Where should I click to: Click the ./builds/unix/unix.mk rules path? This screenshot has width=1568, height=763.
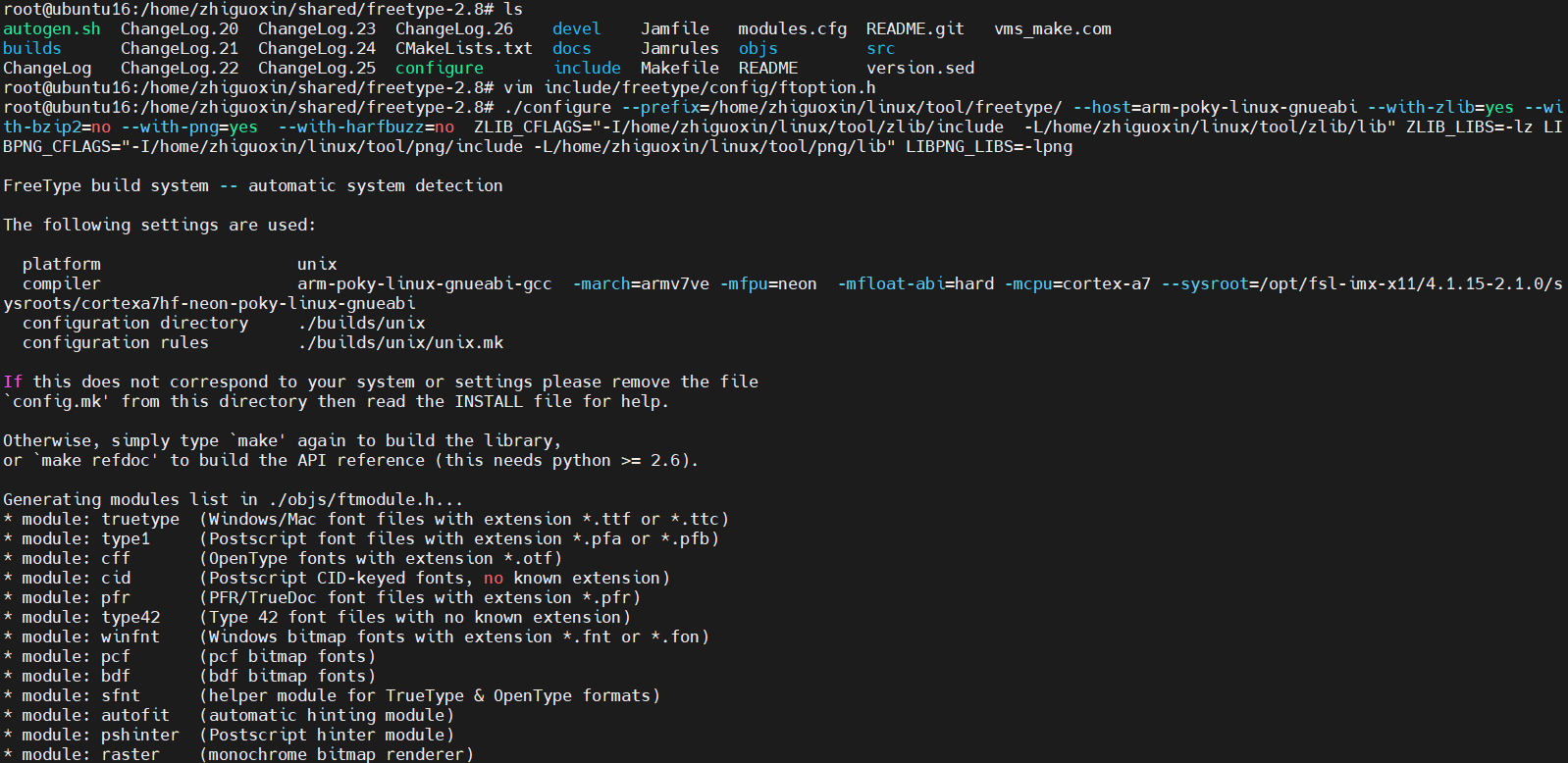(400, 342)
